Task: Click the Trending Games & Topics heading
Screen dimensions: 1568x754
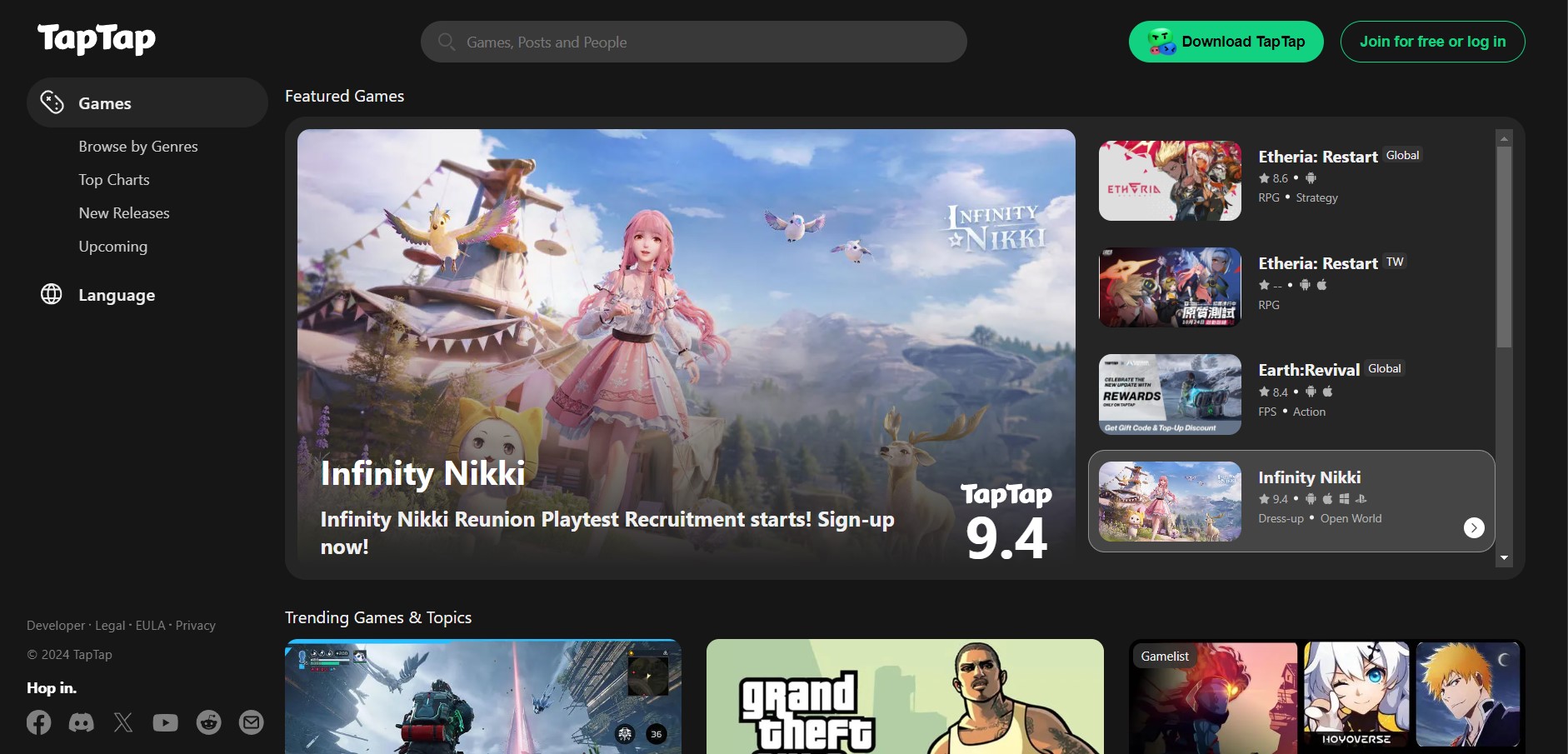Action: pyautogui.click(x=378, y=617)
